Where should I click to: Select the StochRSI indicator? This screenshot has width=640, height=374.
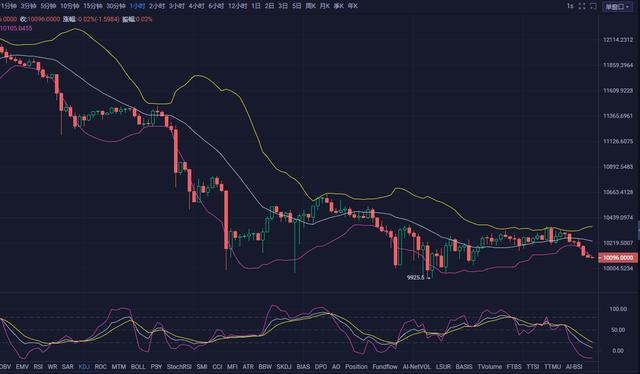179,367
